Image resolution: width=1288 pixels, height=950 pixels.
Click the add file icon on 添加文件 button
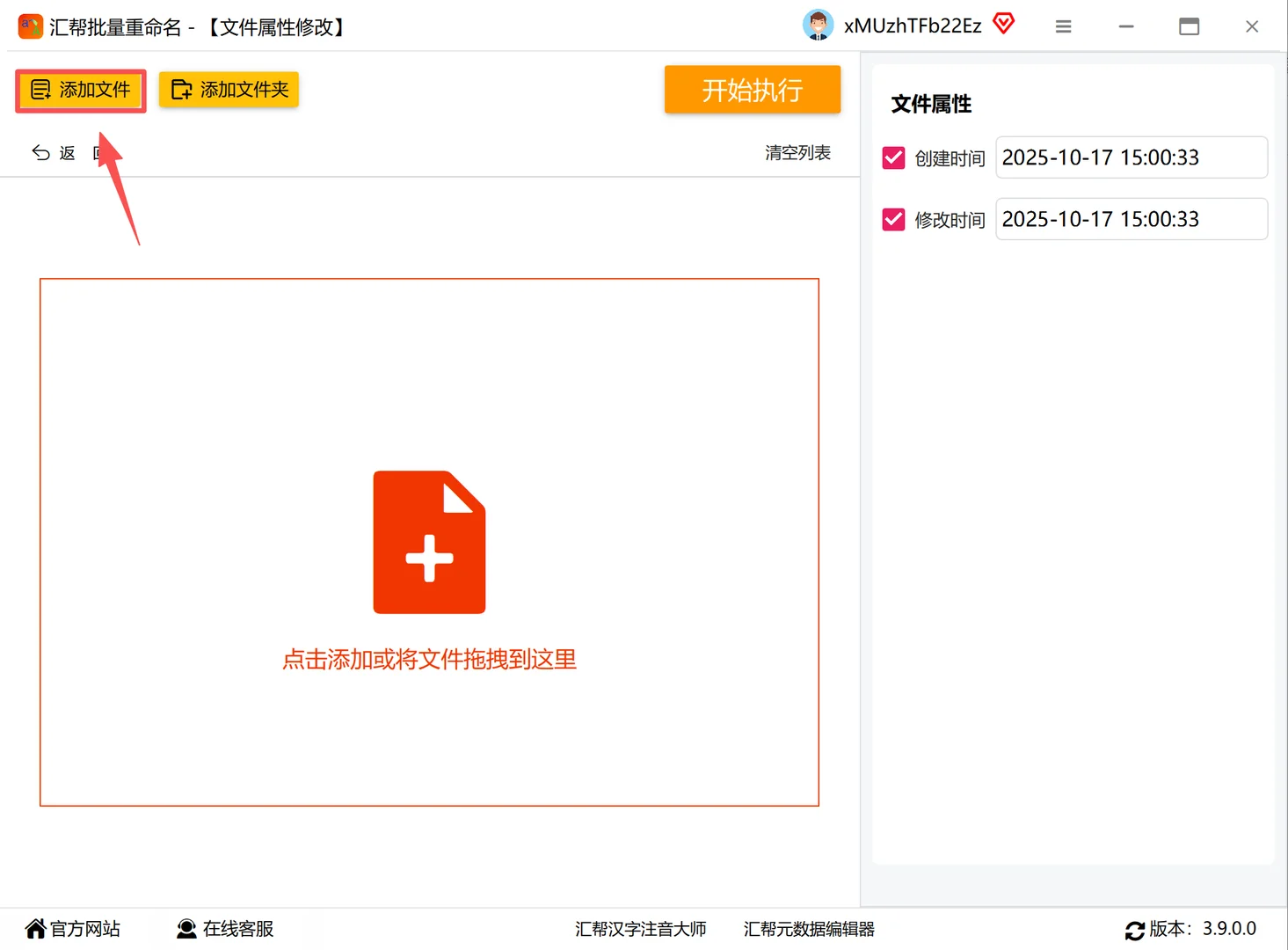tap(40, 90)
